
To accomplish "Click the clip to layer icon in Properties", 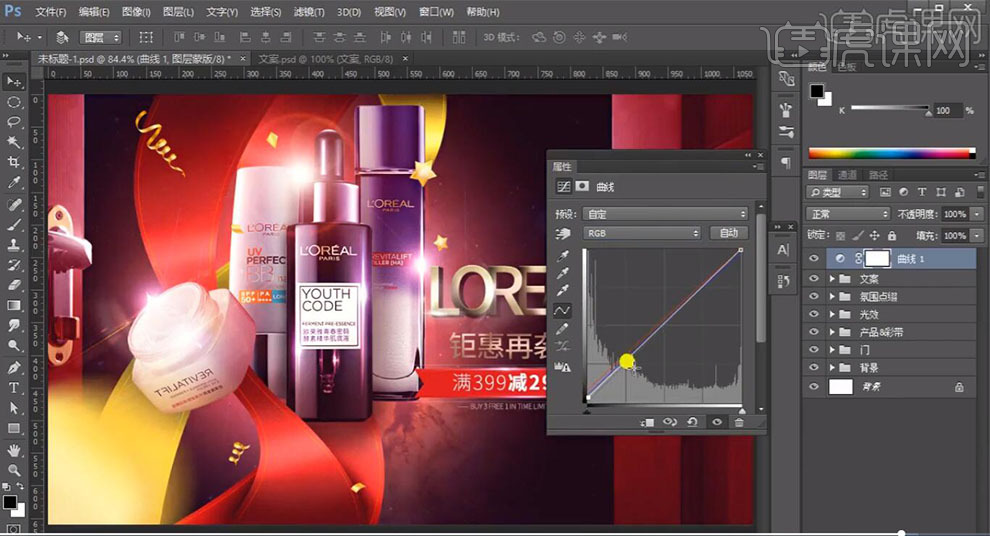I will click(x=647, y=422).
